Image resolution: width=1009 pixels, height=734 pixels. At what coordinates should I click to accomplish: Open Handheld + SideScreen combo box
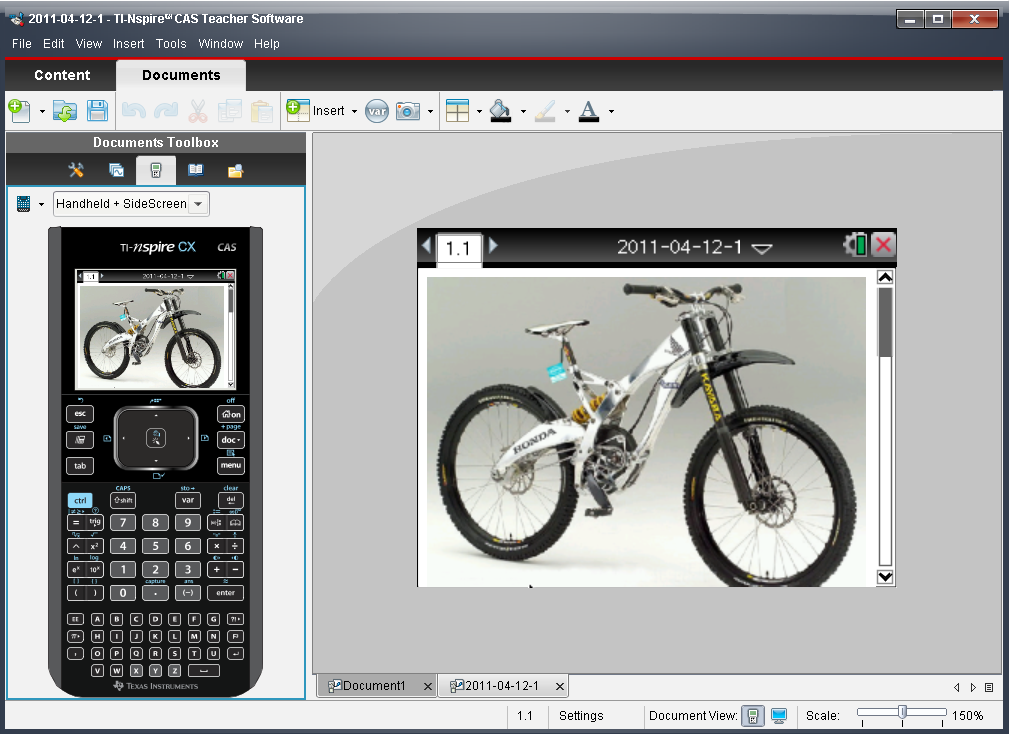pyautogui.click(x=131, y=204)
